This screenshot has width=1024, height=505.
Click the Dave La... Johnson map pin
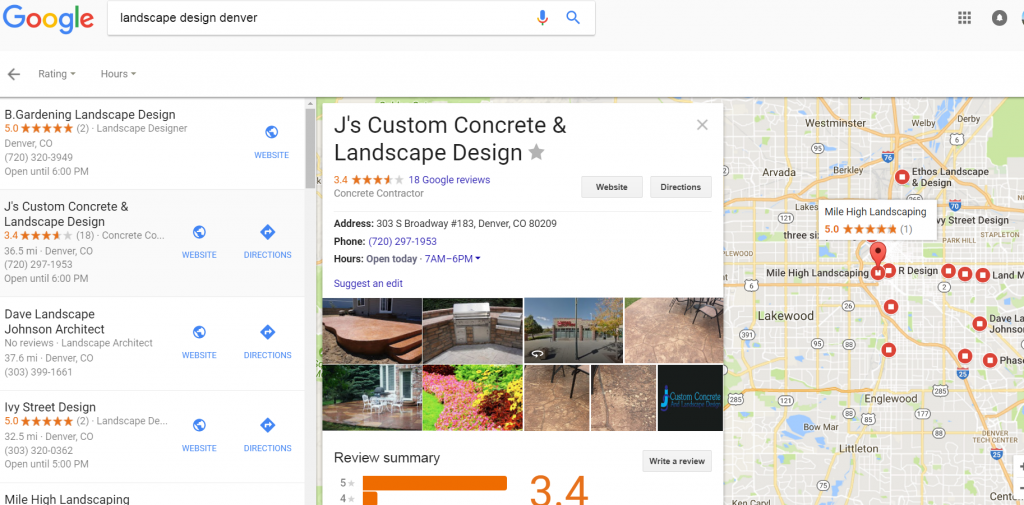coord(979,323)
